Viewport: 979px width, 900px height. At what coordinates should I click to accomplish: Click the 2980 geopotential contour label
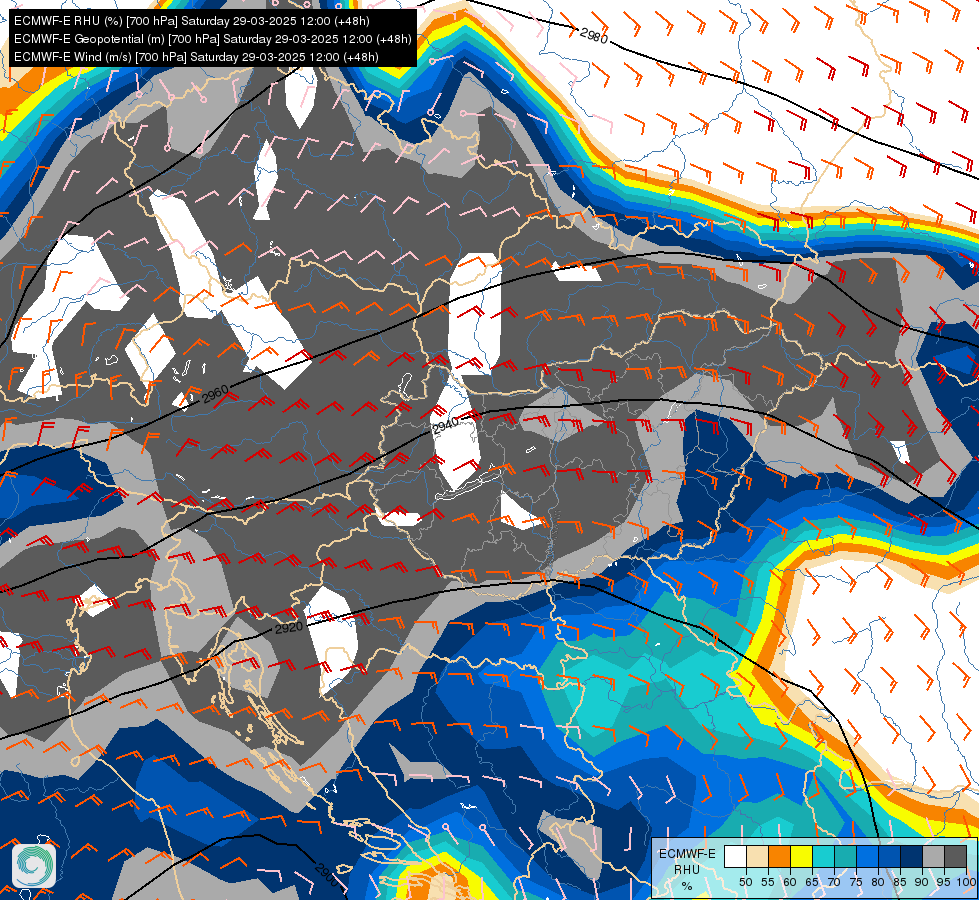[594, 36]
